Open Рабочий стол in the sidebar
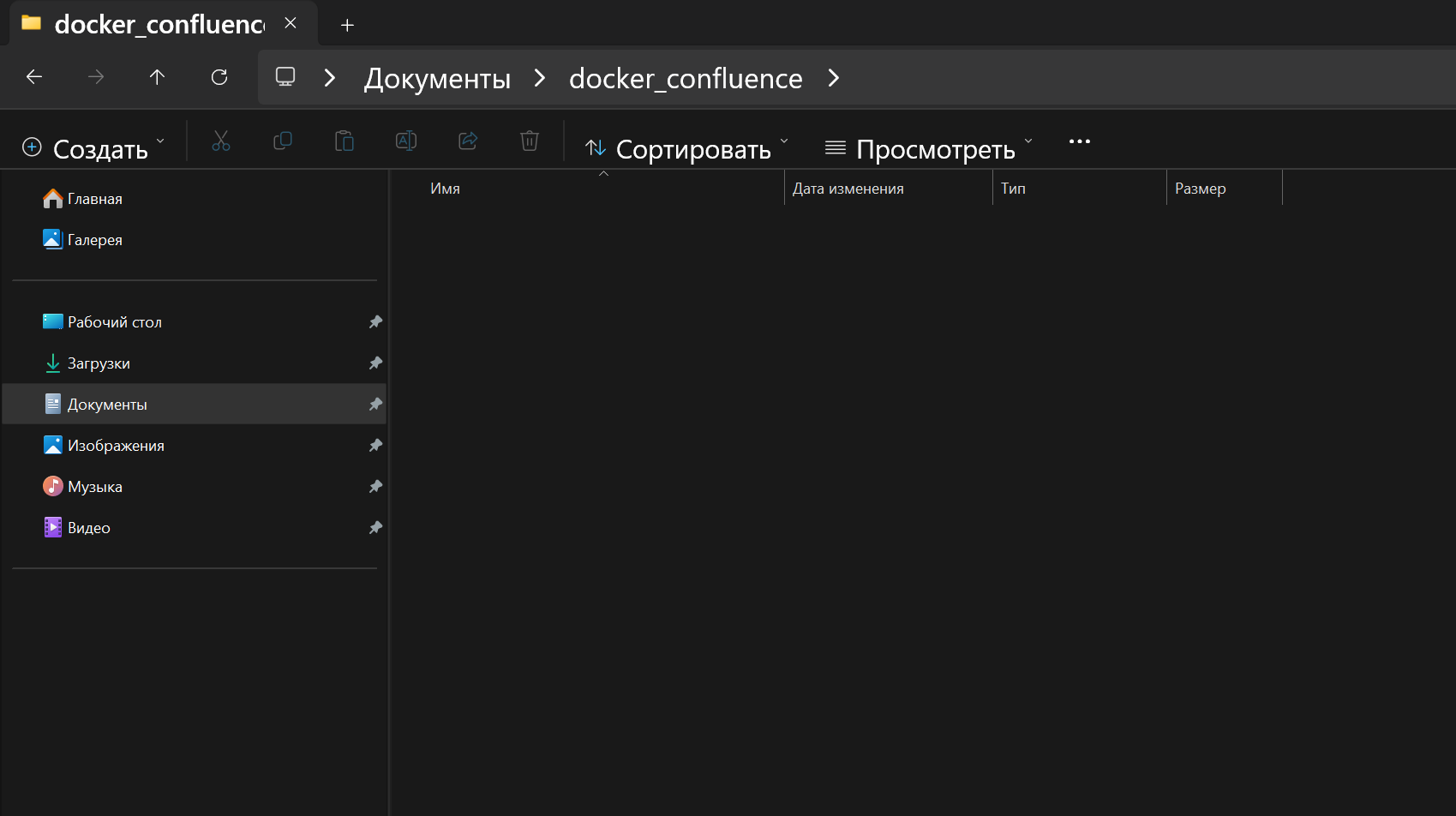Image resolution: width=1456 pixels, height=816 pixels. (195, 322)
